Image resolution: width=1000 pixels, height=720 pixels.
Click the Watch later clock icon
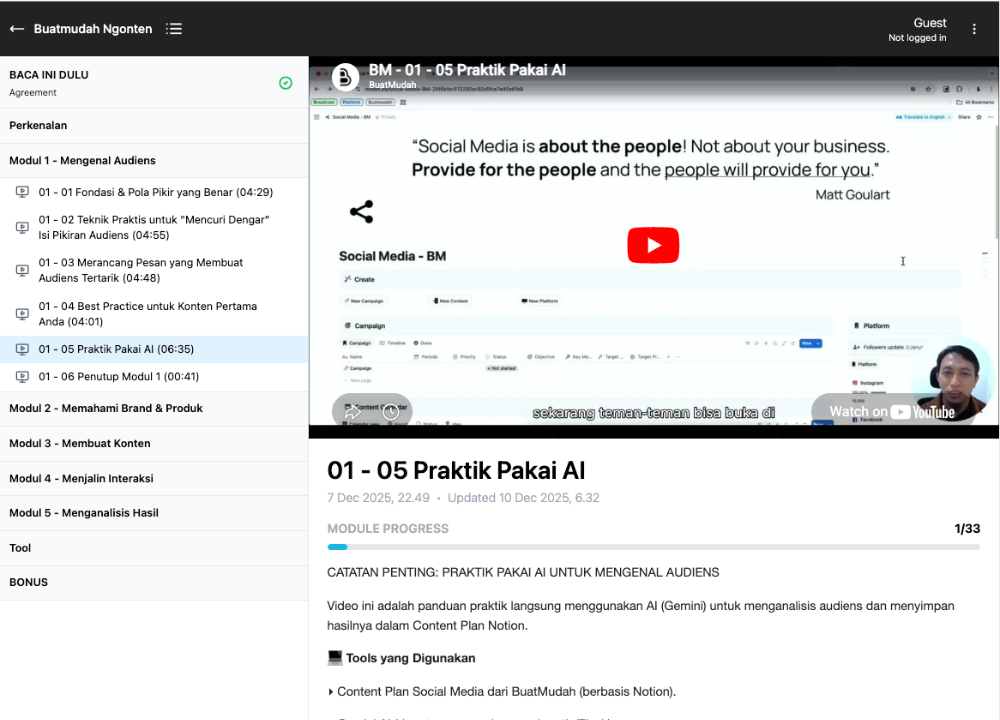point(391,412)
